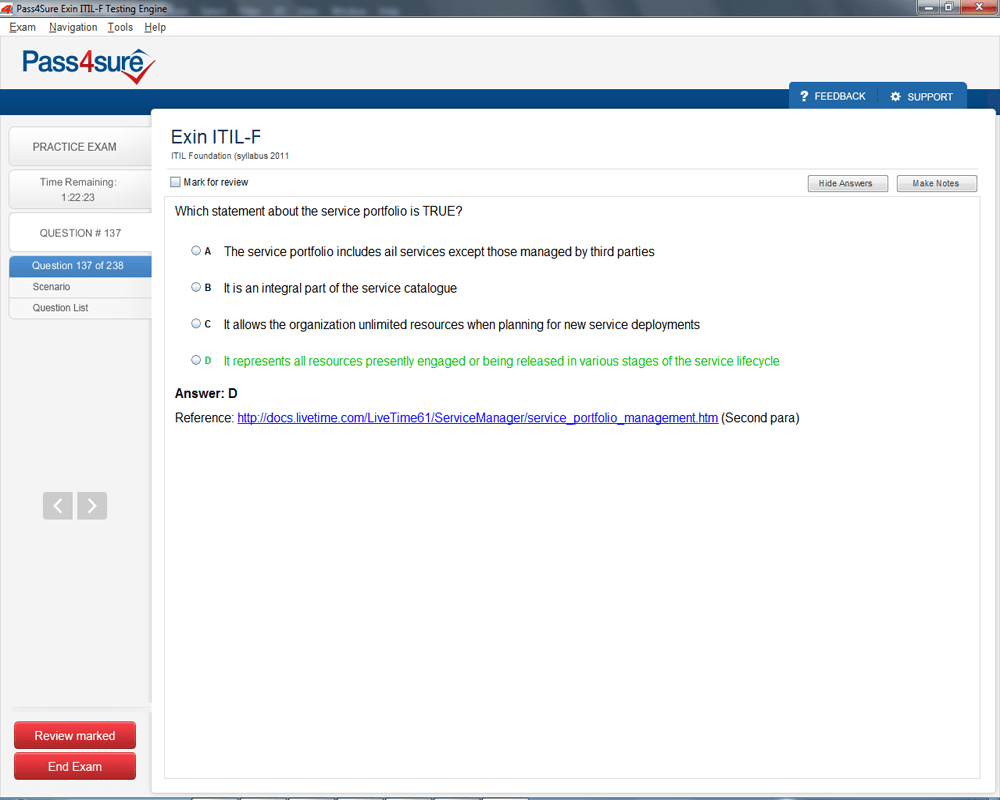Viewport: 1000px width, 800px height.
Task: Select answer option A radio button
Action: (196, 251)
